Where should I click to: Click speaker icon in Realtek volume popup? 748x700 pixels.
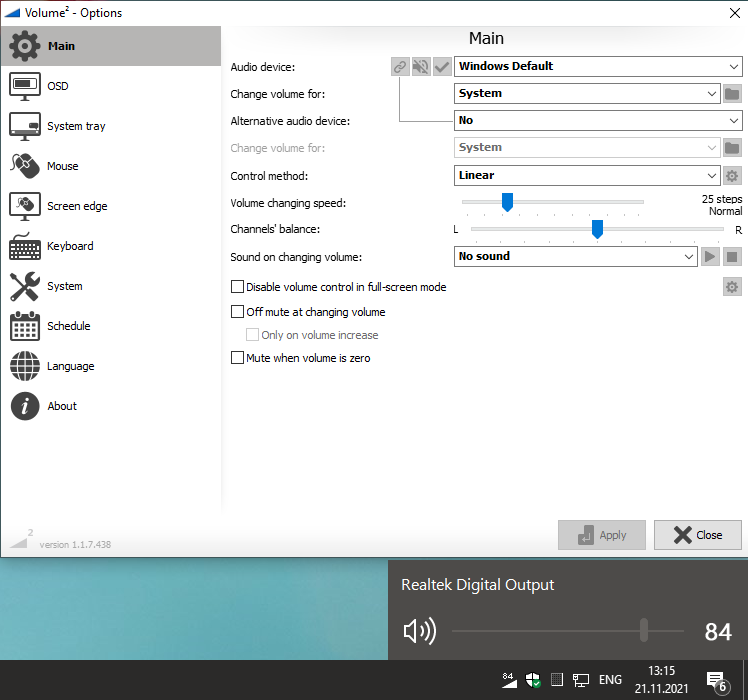click(x=420, y=631)
